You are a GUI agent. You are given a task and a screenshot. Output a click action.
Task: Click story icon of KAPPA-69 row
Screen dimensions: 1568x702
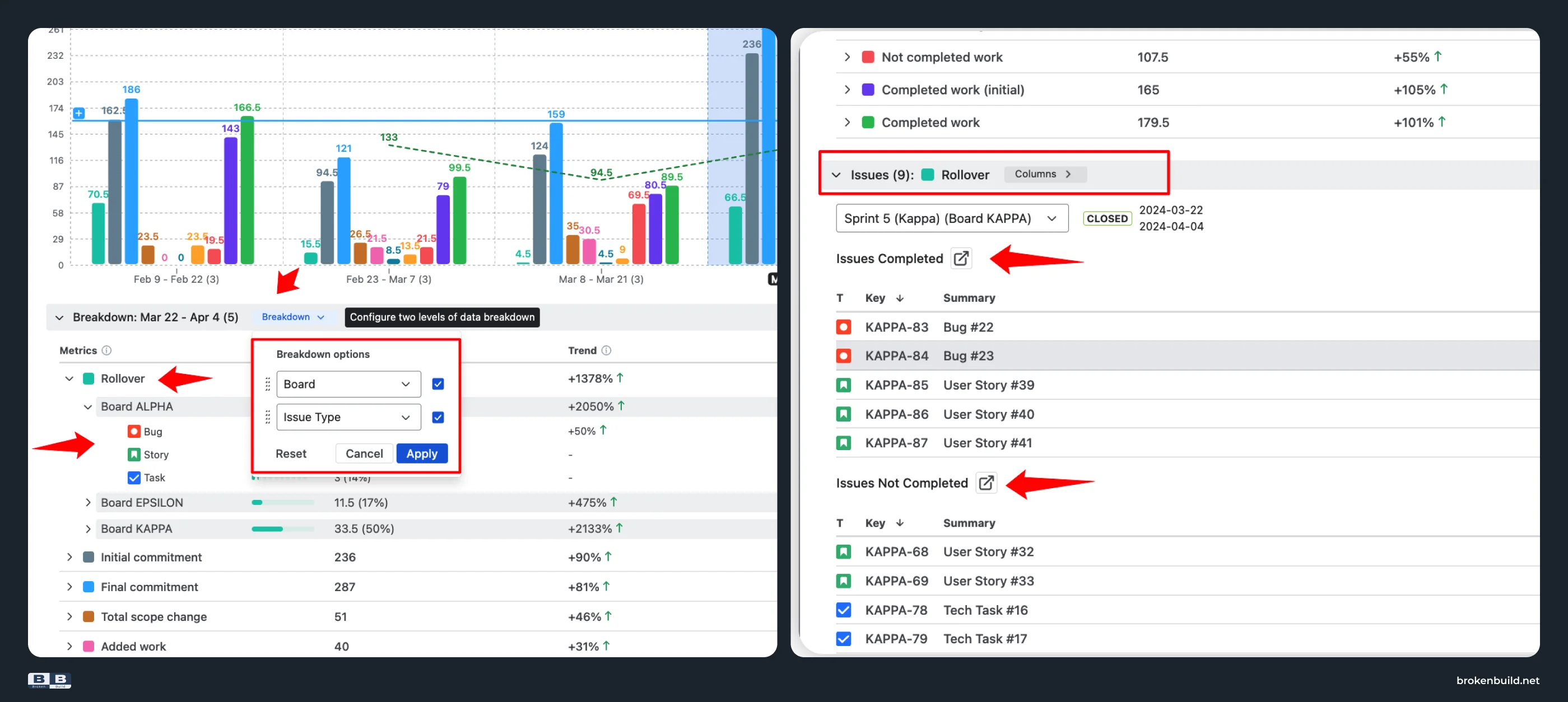(843, 581)
